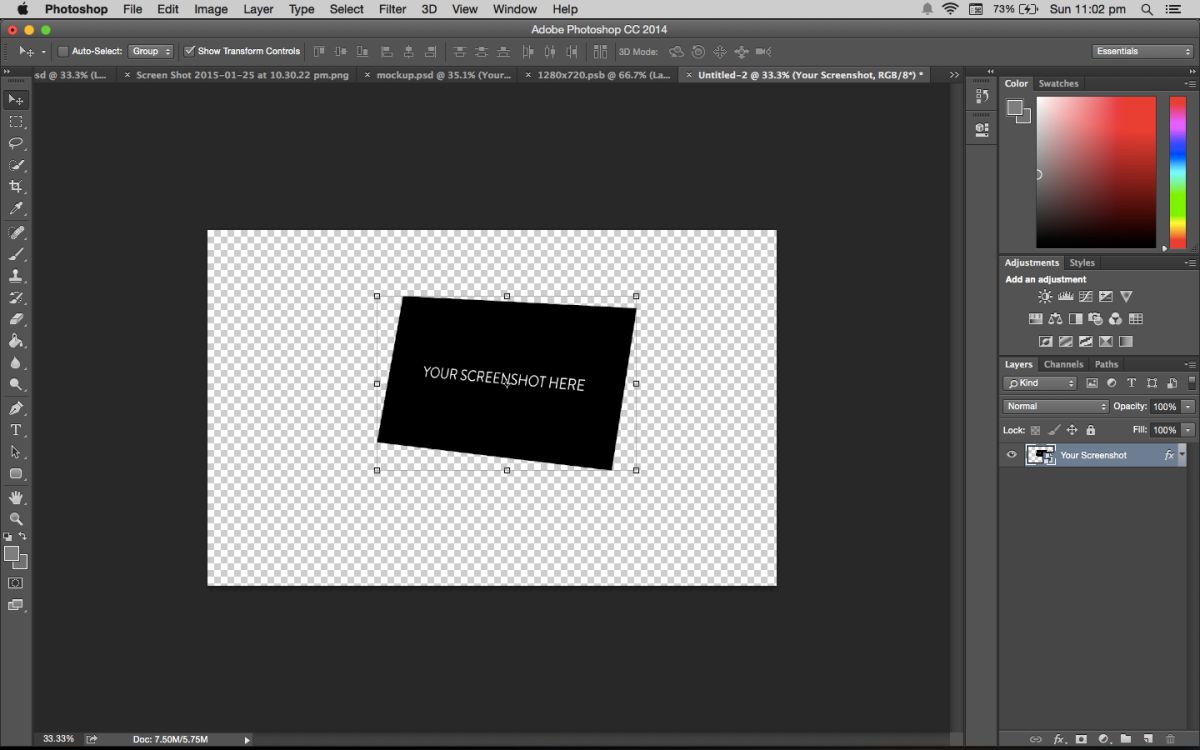Screen dimensions: 1200x750
Task: Select the Rectangular Marquee tool
Action: [x=16, y=122]
